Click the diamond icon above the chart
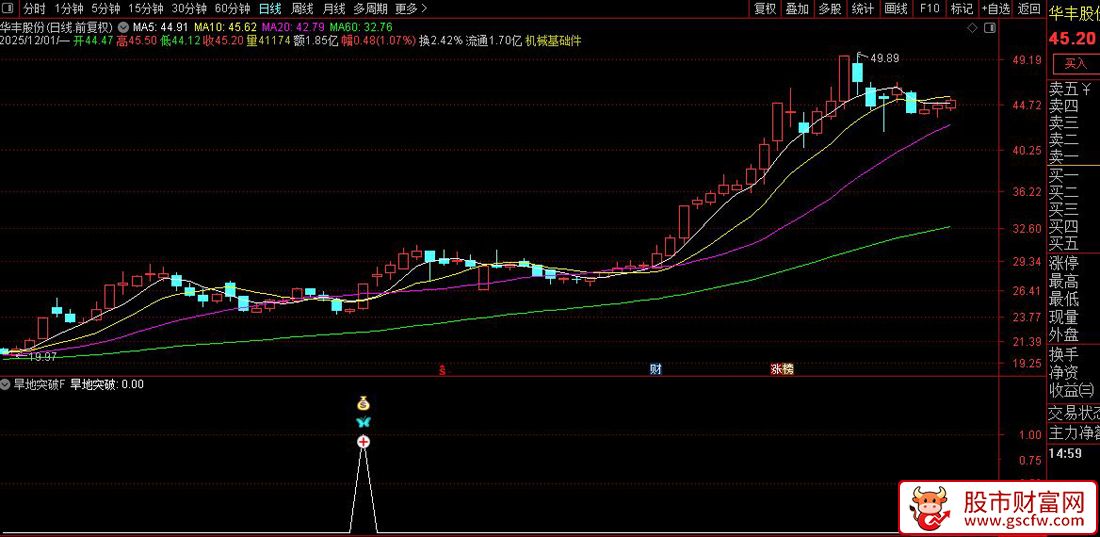 coord(972,28)
